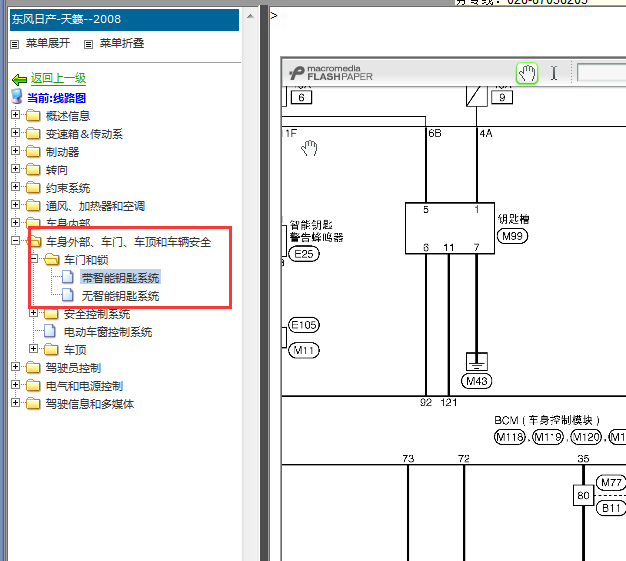This screenshot has height=561, width=626.
Task: Click the B11 connector label
Action: 611,508
